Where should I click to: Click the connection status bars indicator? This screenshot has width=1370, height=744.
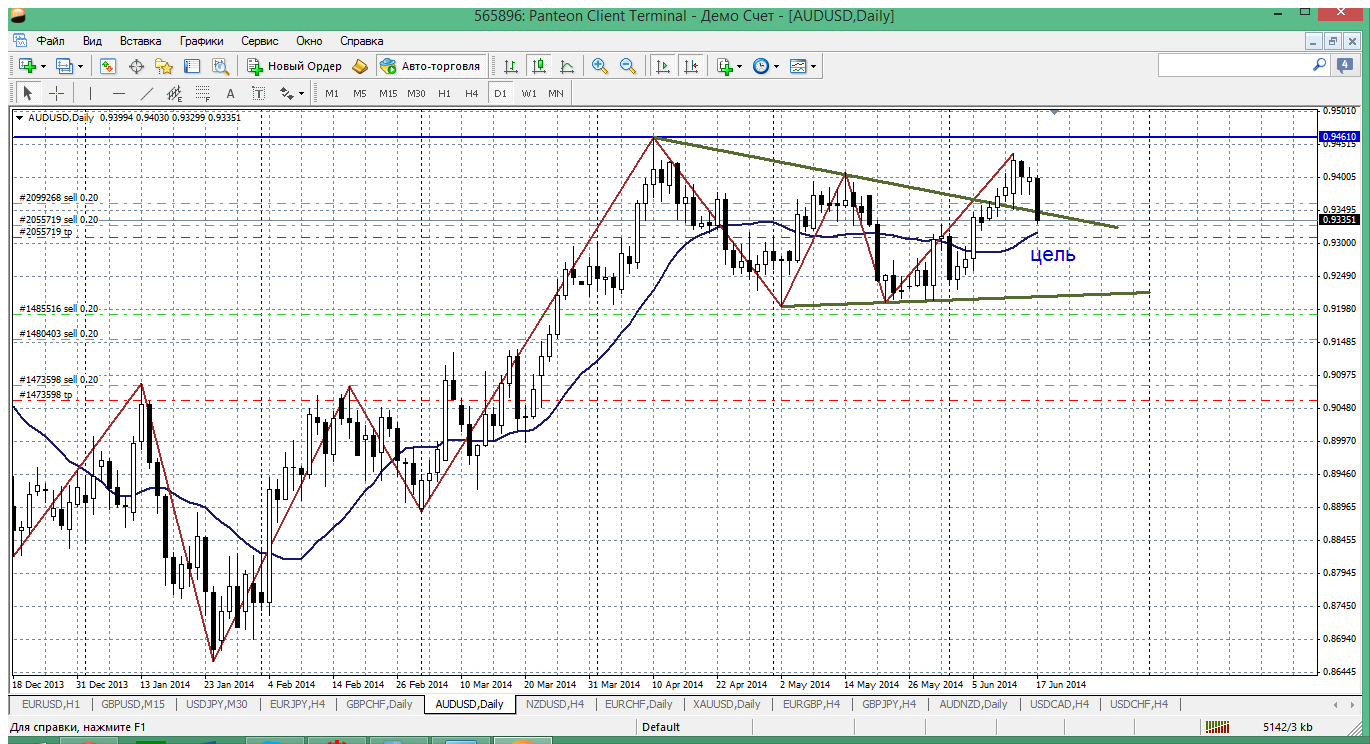[1216, 727]
